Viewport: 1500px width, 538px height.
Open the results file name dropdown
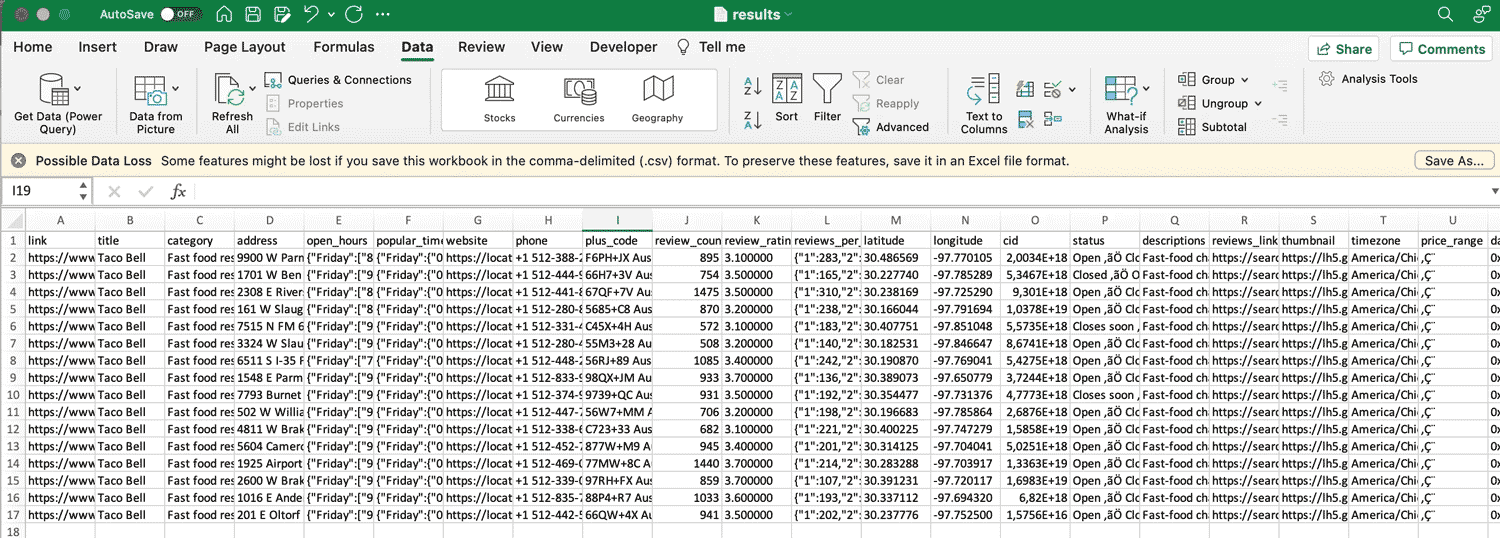tap(788, 15)
